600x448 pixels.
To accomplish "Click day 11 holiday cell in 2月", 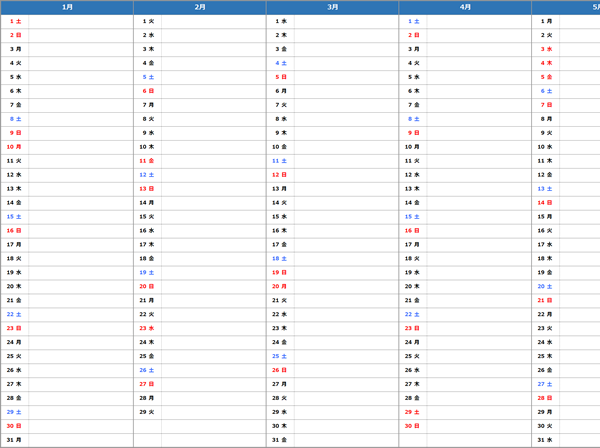I will point(147,160).
